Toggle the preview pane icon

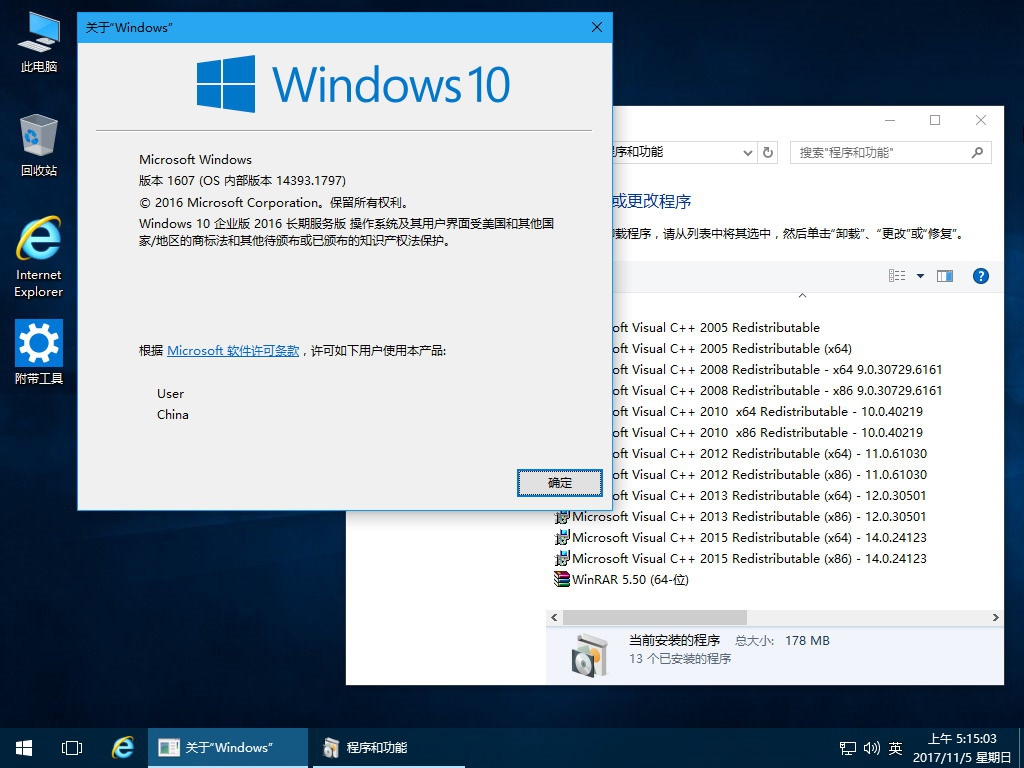945,276
